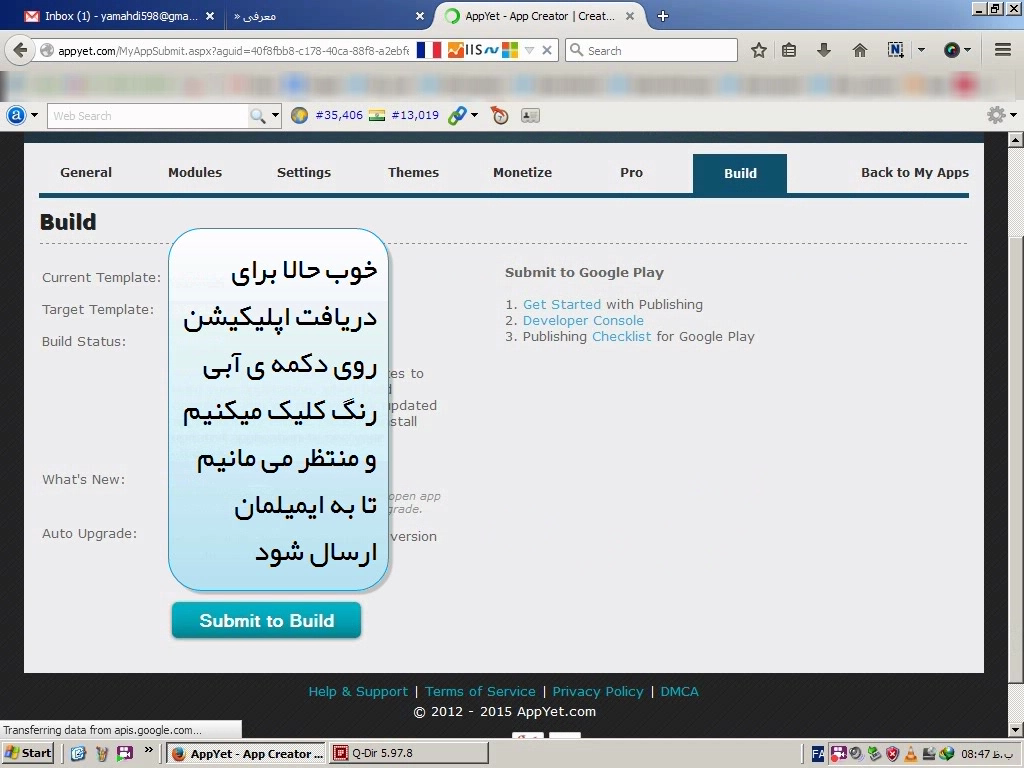Open the Publishing Checklist link
Viewport: 1024px width, 768px height.
click(622, 336)
